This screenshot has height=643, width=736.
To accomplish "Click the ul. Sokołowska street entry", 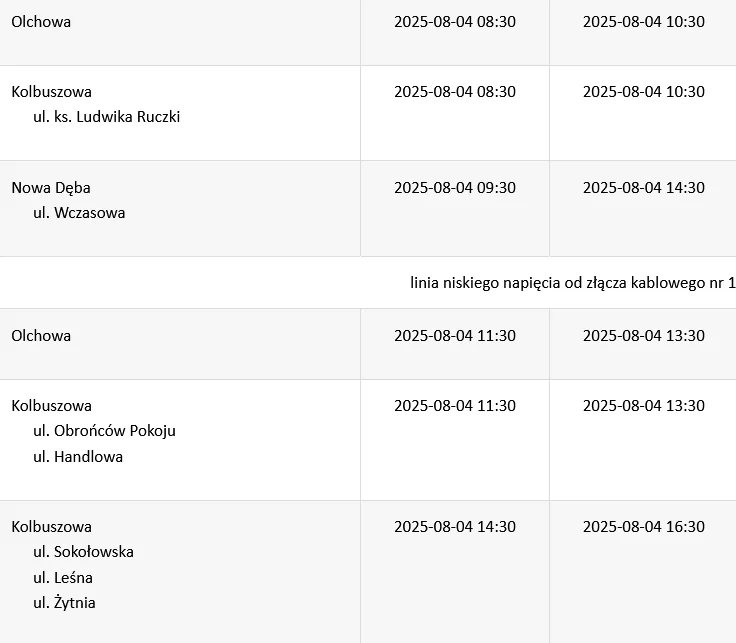I will (83, 552).
